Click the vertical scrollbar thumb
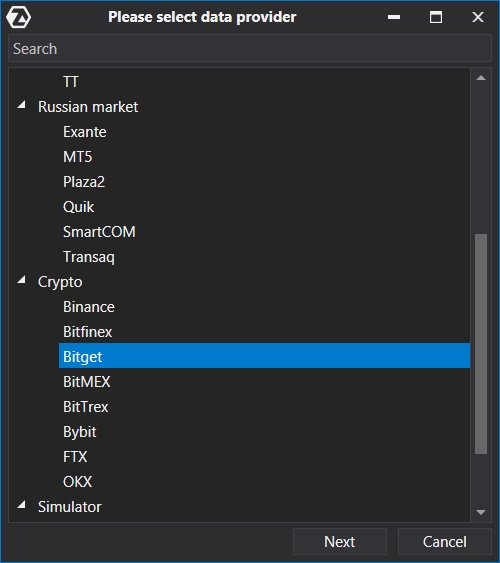The width and height of the screenshot is (500, 563). coord(481,344)
